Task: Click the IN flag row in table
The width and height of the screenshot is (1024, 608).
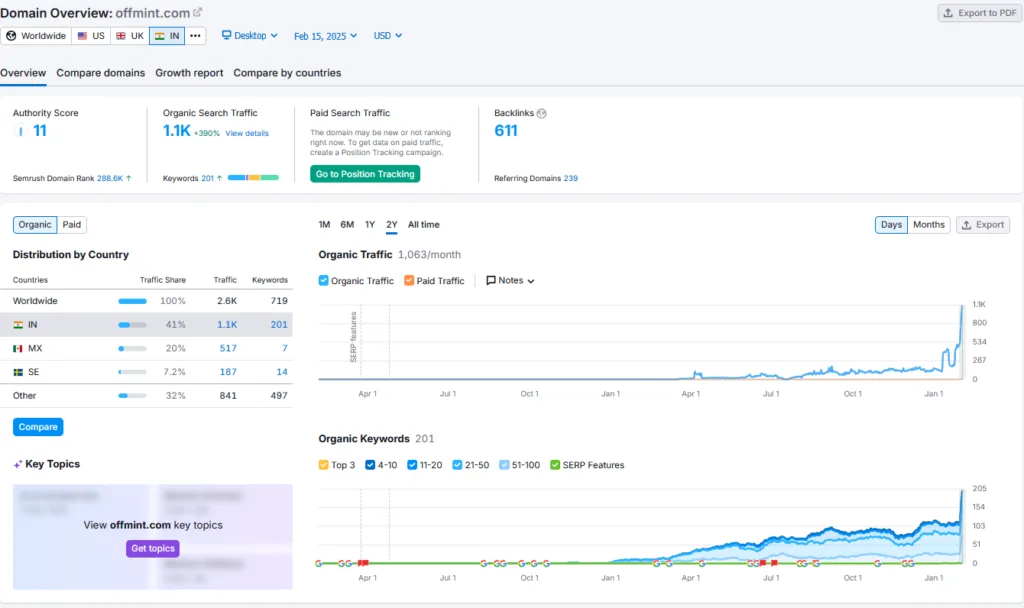Action: [146, 325]
